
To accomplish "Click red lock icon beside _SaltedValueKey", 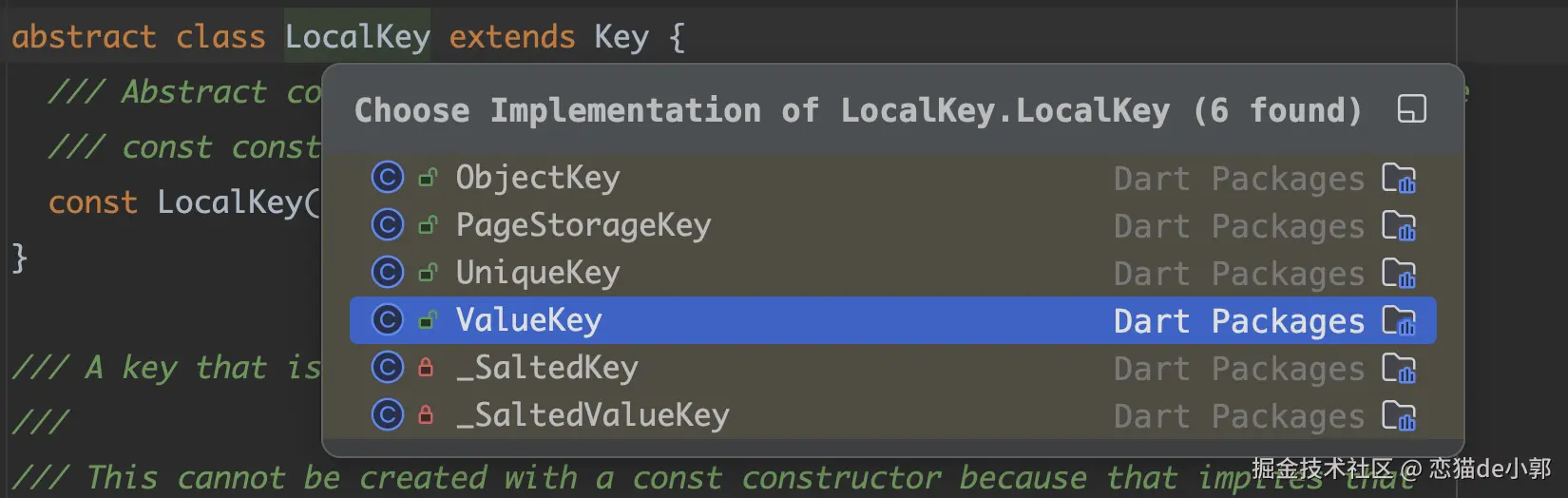I will click(x=426, y=414).
